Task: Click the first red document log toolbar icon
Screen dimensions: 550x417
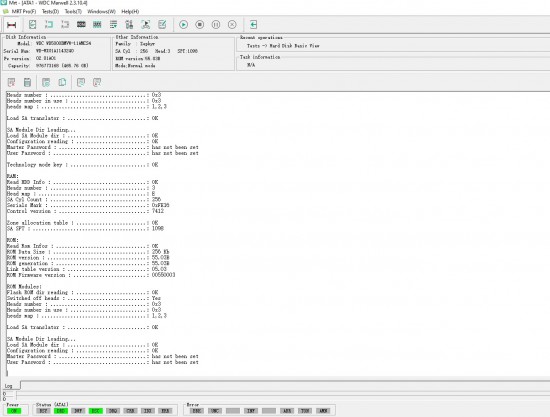Action: tap(11, 82)
